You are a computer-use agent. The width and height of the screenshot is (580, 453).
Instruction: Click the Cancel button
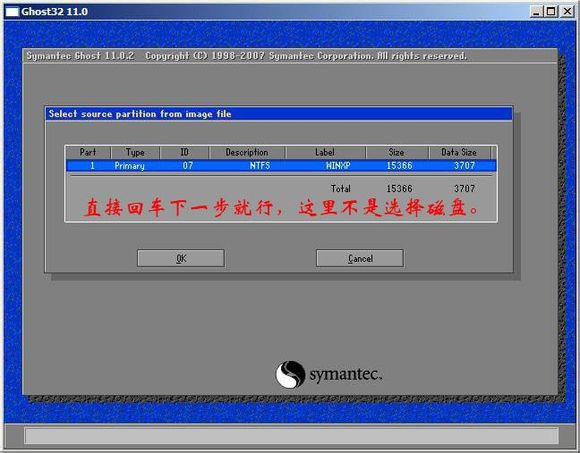pyautogui.click(x=360, y=258)
